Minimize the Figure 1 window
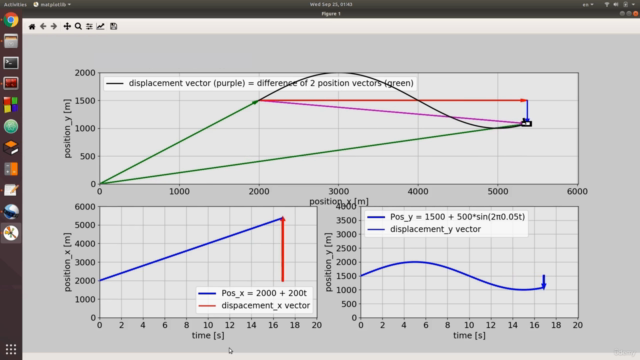This screenshot has height=360, width=640. 622,13
